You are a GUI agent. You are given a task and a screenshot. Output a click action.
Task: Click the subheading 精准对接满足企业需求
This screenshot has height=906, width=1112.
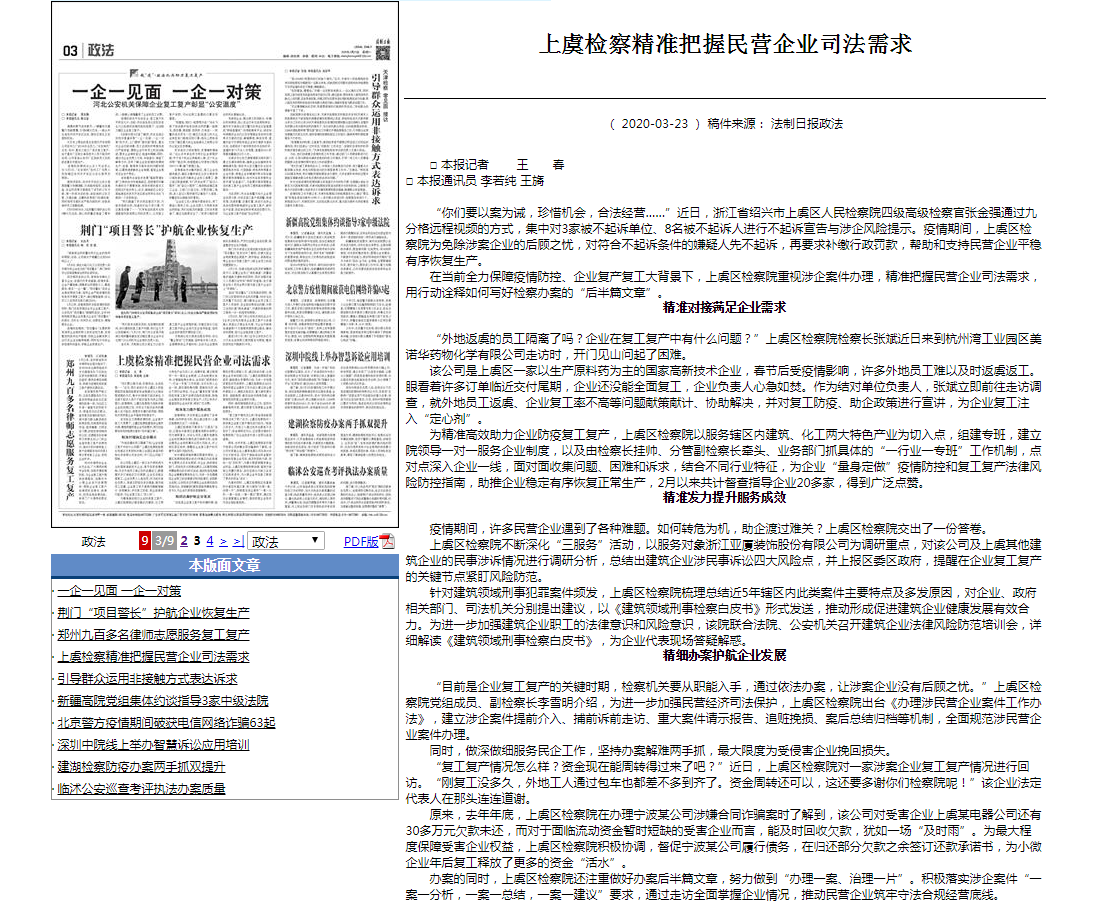pyautogui.click(x=724, y=308)
